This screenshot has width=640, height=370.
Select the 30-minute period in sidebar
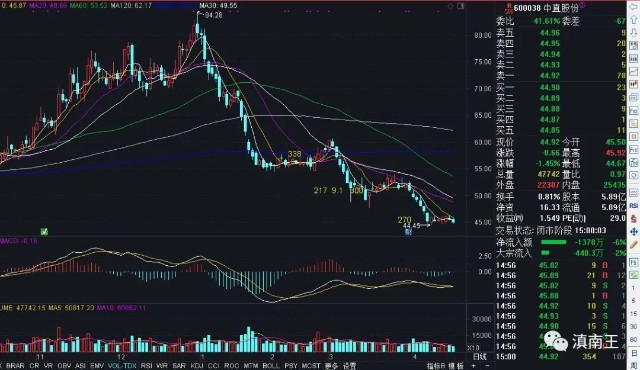pos(633,326)
